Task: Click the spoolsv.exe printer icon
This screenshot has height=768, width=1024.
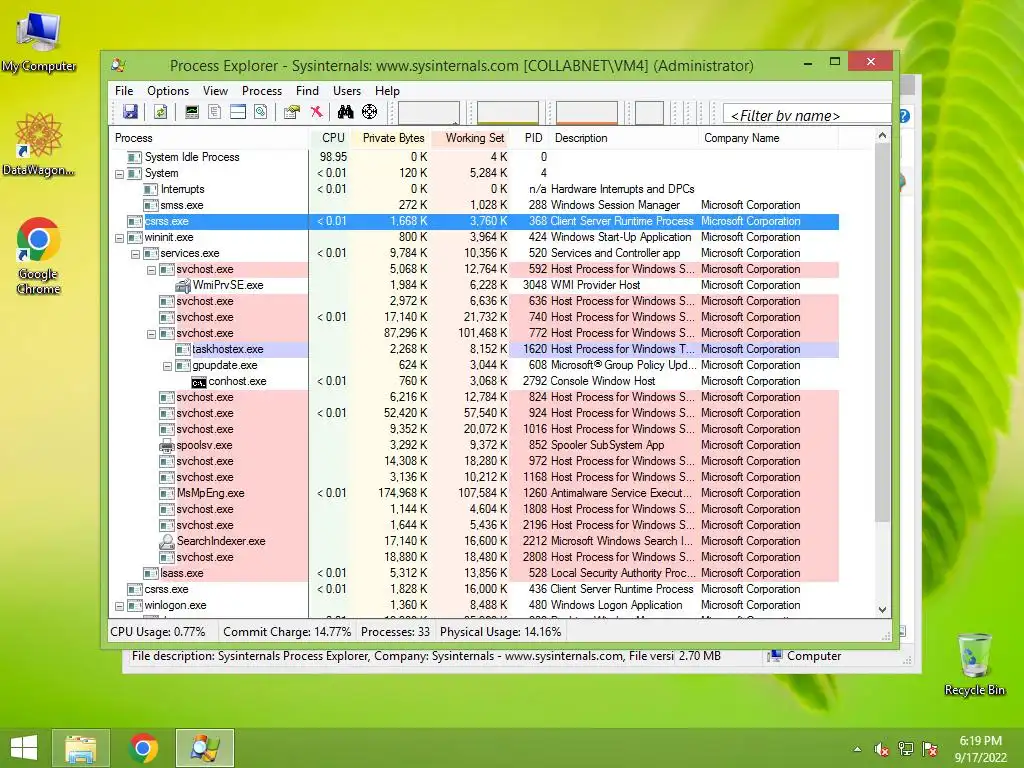Action: [x=167, y=445]
